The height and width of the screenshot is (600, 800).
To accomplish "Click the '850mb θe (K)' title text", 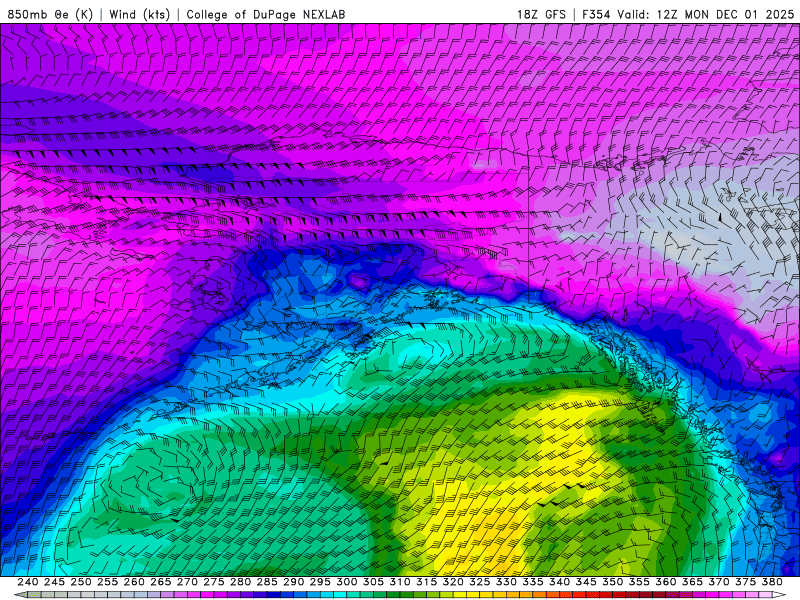I will pos(50,14).
